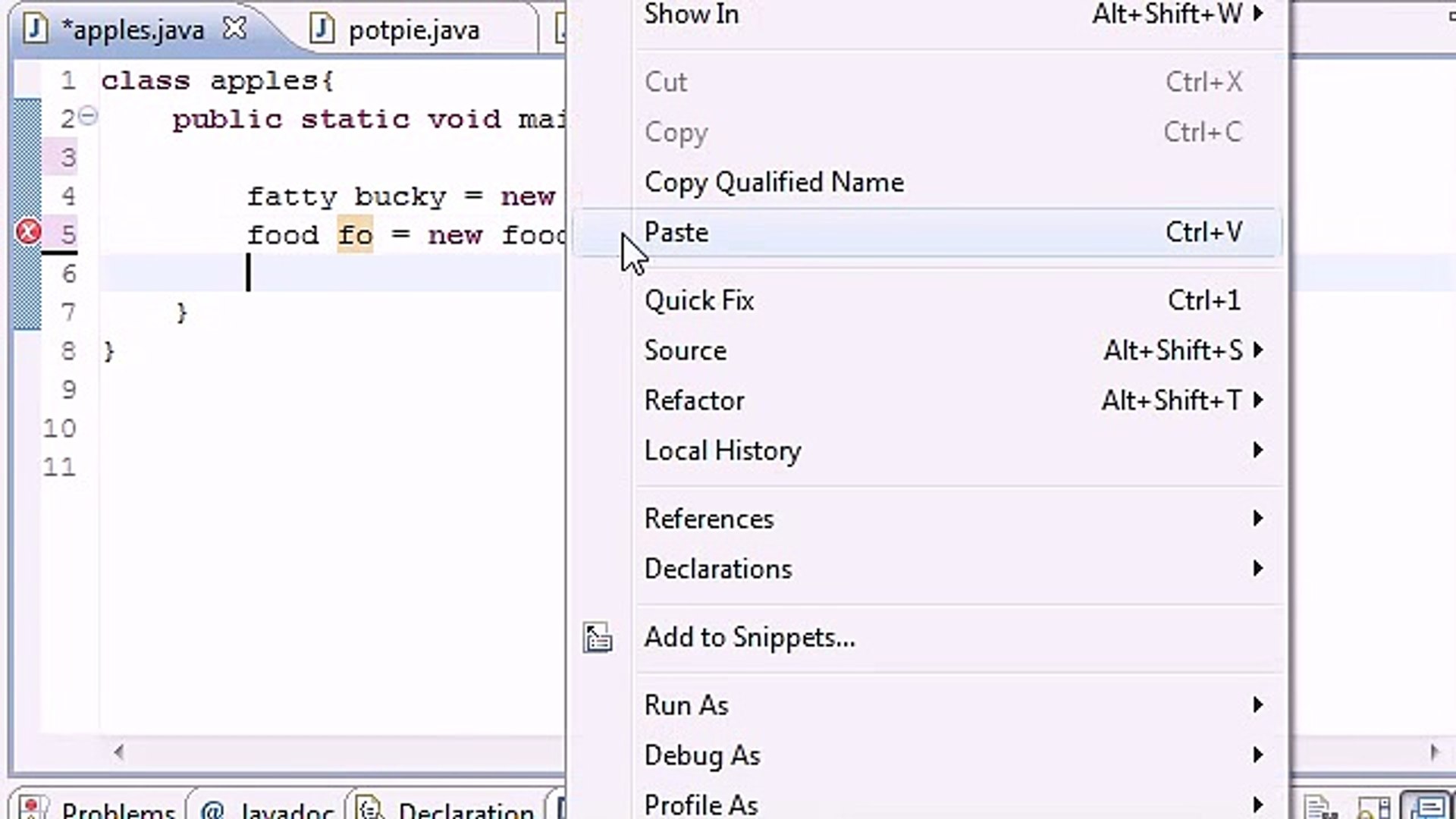Choose Paste from the context menu

tap(676, 233)
